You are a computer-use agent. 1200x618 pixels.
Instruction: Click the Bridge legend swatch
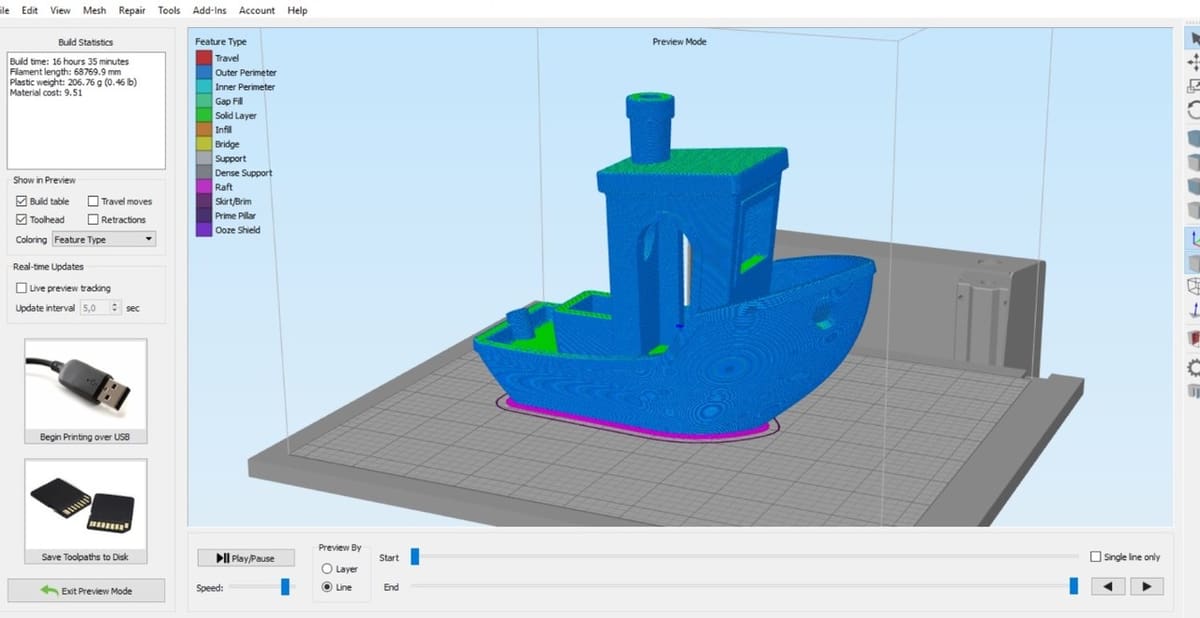tap(204, 144)
